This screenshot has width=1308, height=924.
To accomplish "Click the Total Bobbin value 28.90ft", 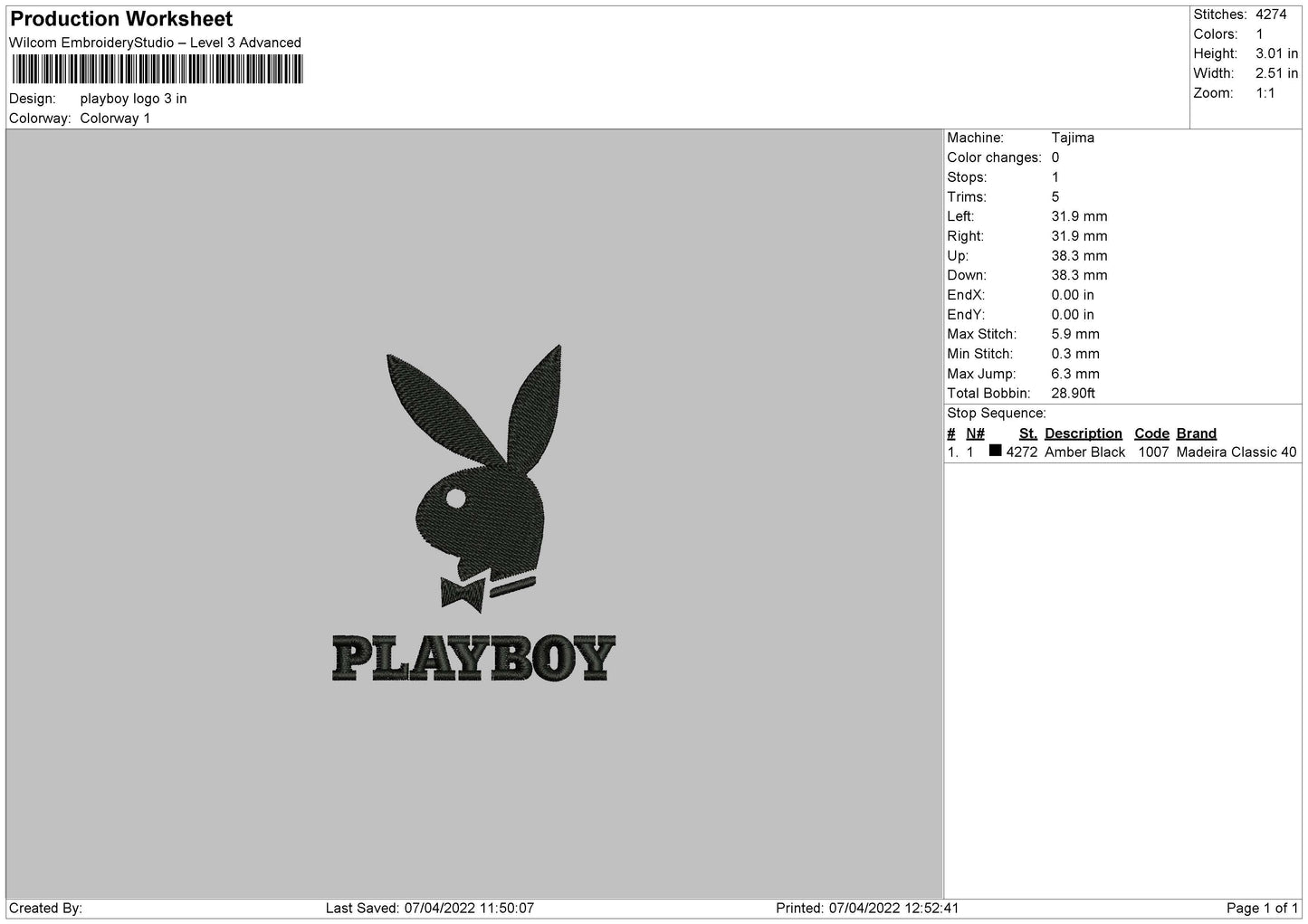I will coord(1074,394).
